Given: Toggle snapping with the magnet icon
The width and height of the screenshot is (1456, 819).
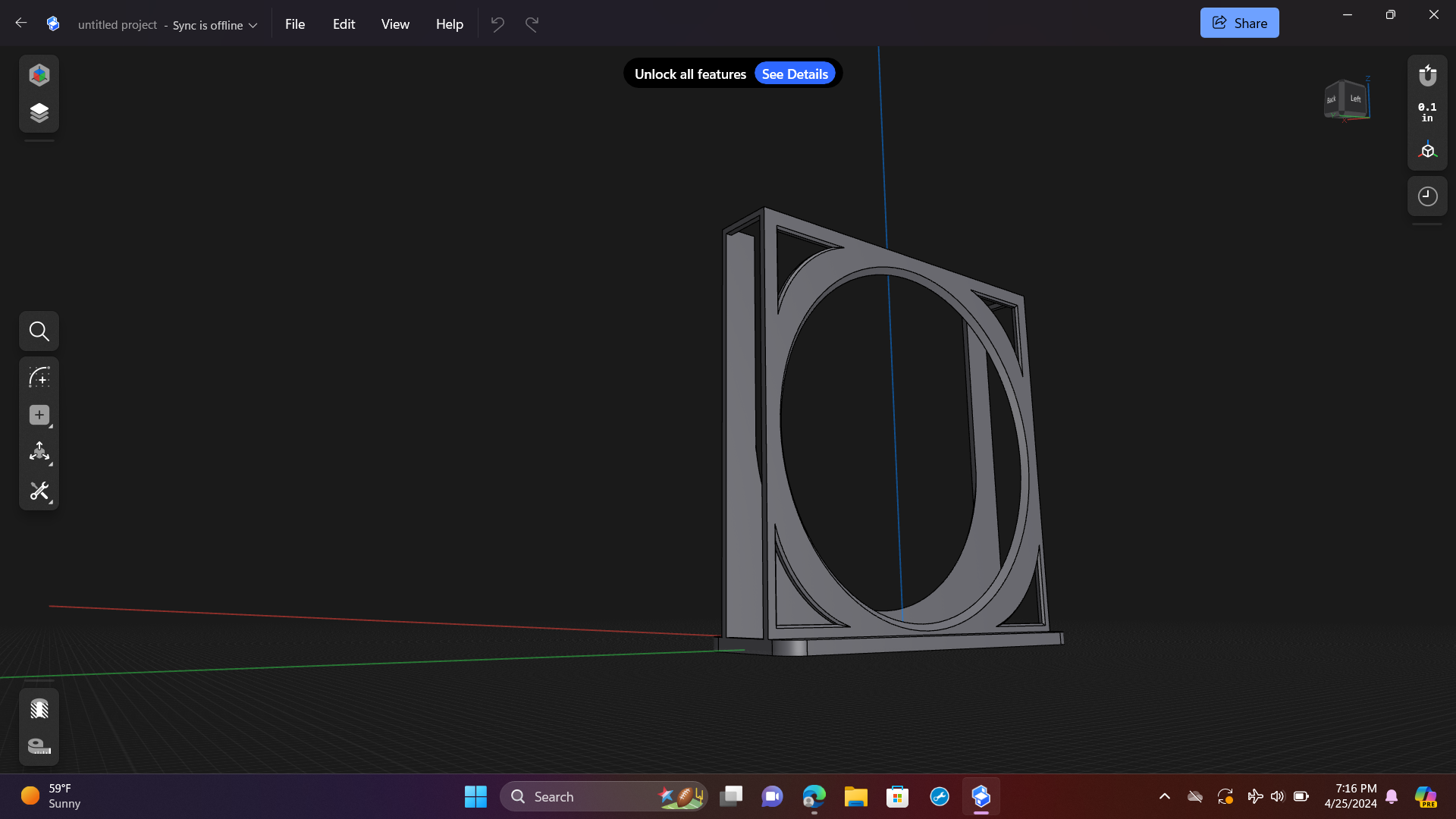Looking at the screenshot, I should [1427, 75].
